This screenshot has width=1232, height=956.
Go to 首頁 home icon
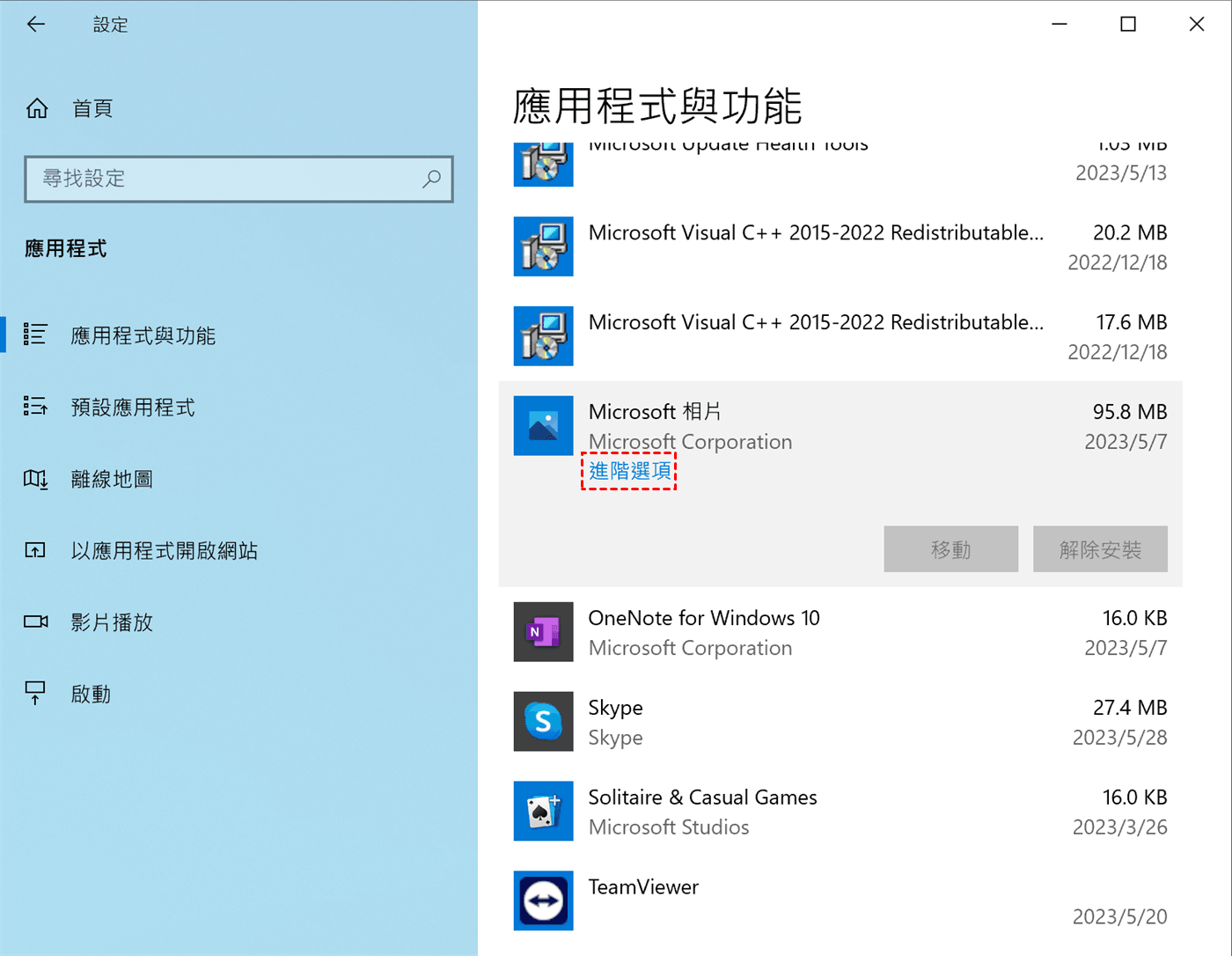[x=37, y=108]
